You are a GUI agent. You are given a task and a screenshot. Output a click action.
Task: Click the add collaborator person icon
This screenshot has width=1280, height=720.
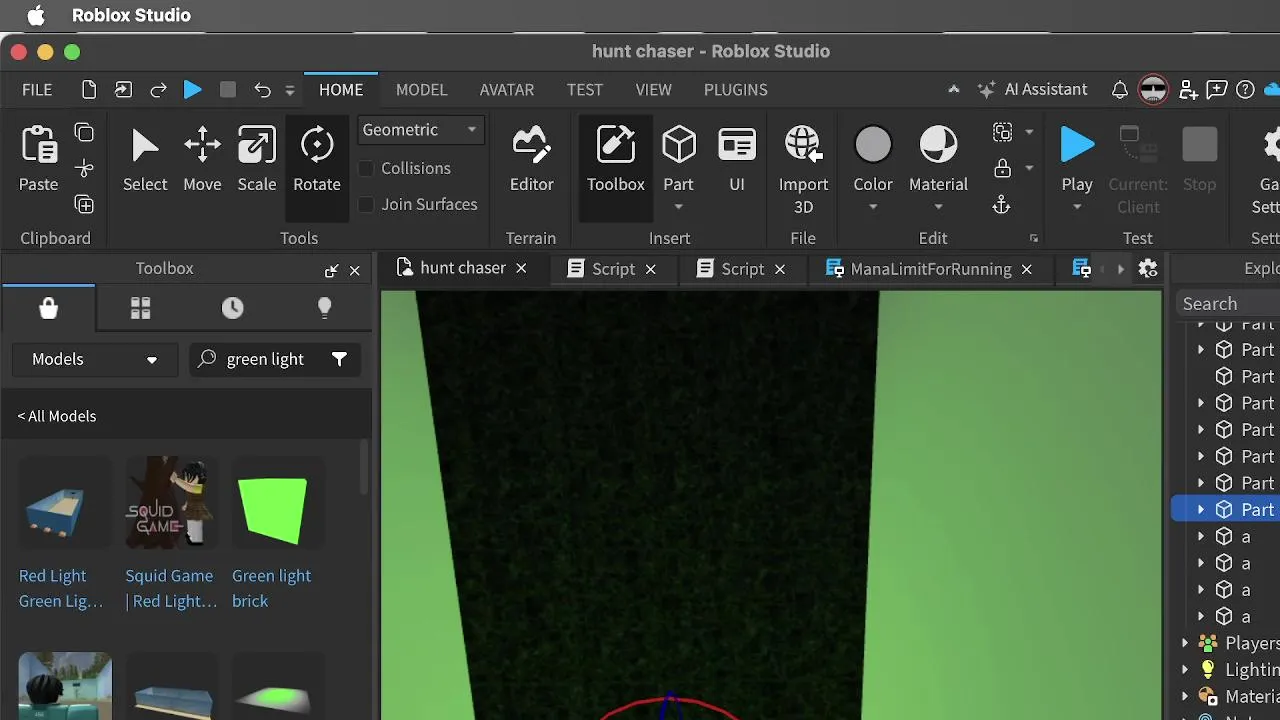click(x=1188, y=90)
